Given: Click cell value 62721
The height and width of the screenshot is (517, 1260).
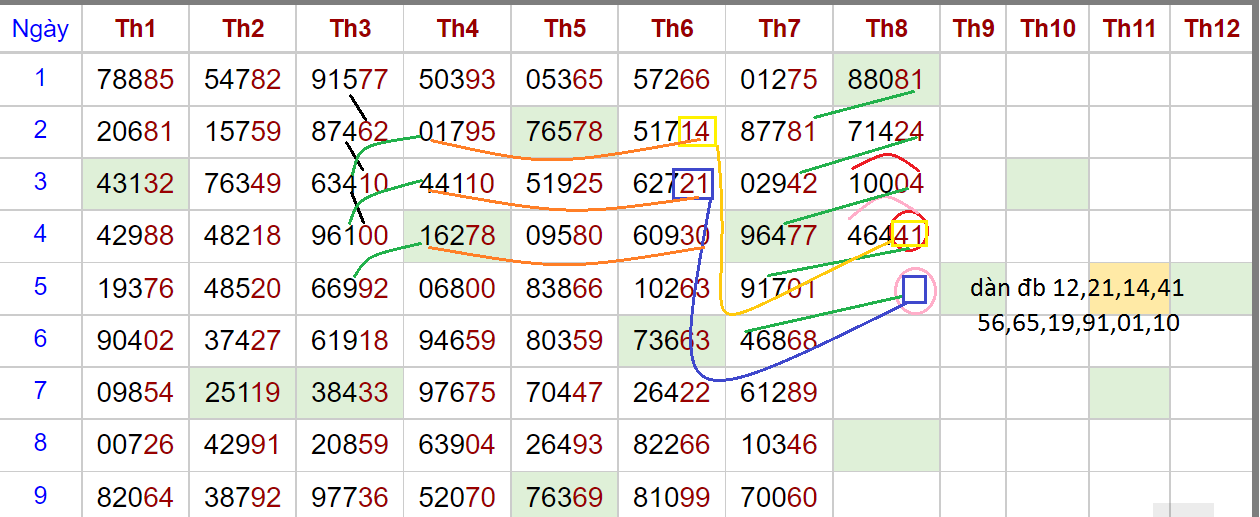Looking at the screenshot, I should [x=672, y=184].
